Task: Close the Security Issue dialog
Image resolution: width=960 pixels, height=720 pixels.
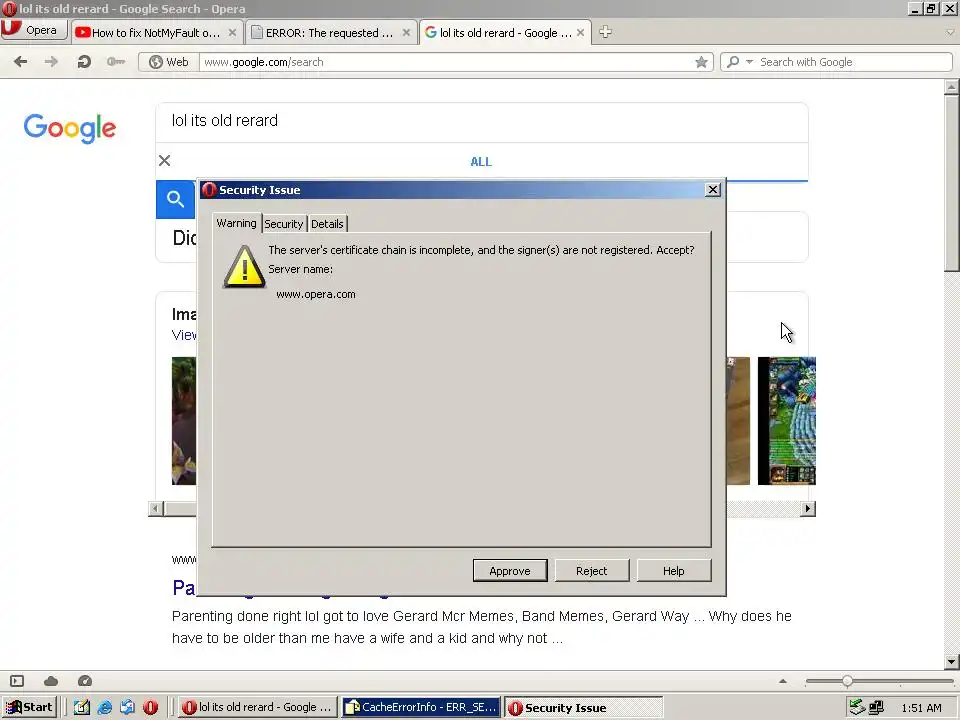Action: pos(713,190)
